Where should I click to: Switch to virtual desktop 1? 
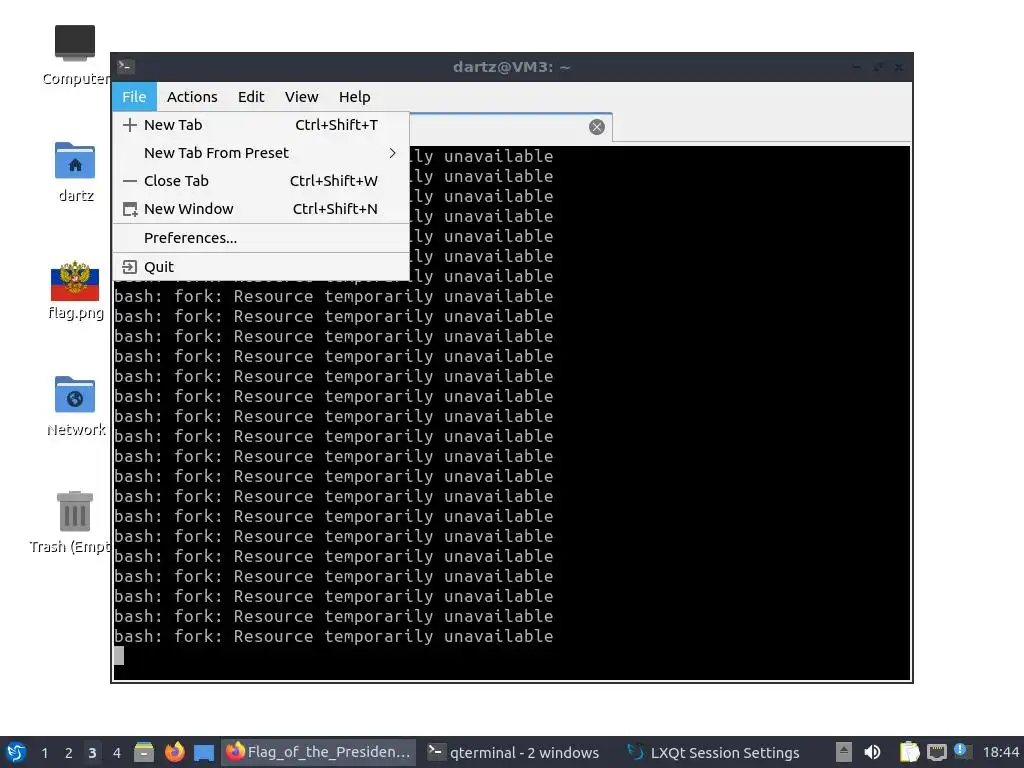point(44,753)
